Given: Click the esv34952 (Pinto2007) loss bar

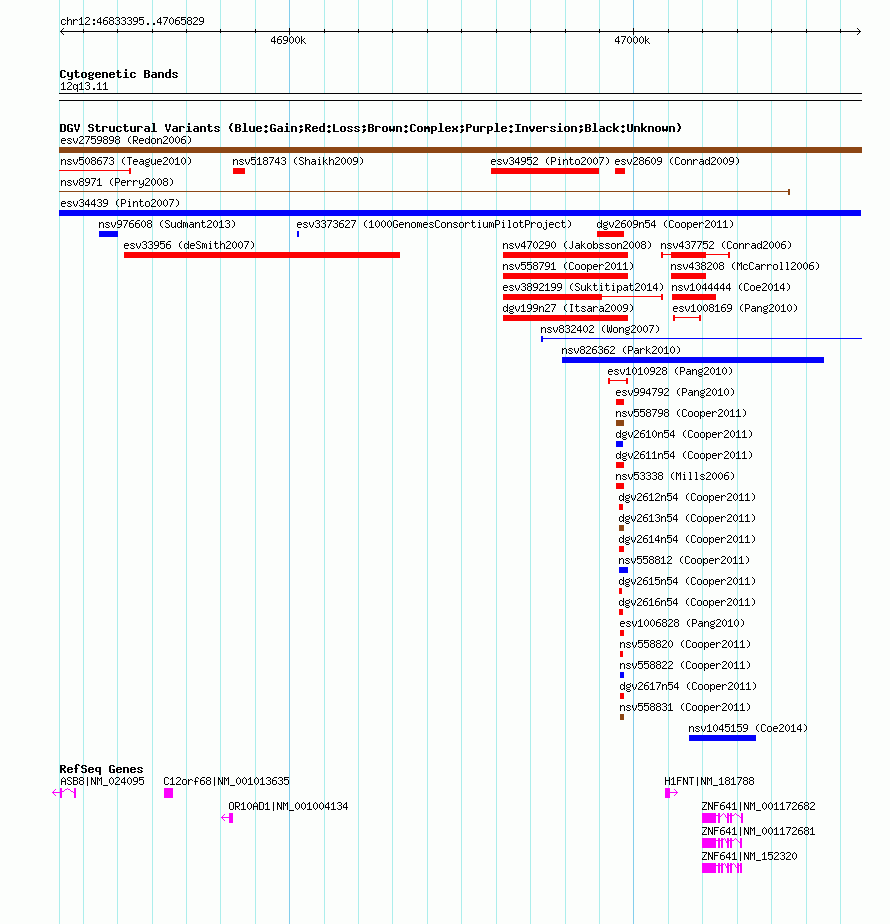Looking at the screenshot, I should 545,171.
